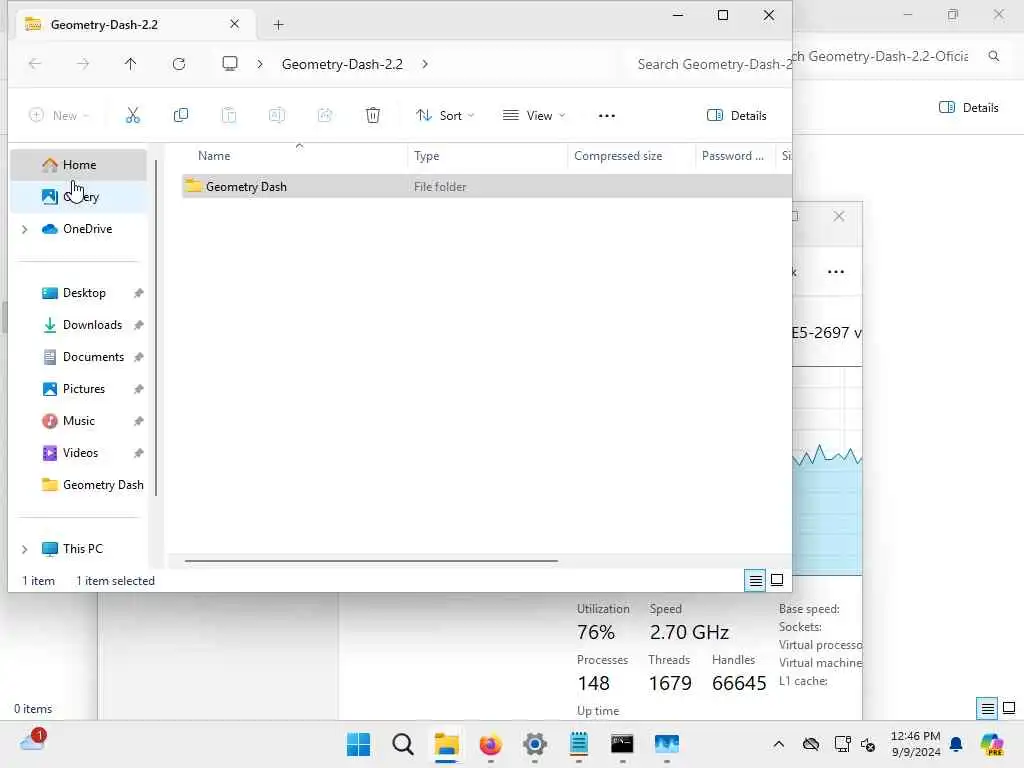Screen dimensions: 1024x768
Task: Click the Copy icon in toolbar
Action: 181,116
